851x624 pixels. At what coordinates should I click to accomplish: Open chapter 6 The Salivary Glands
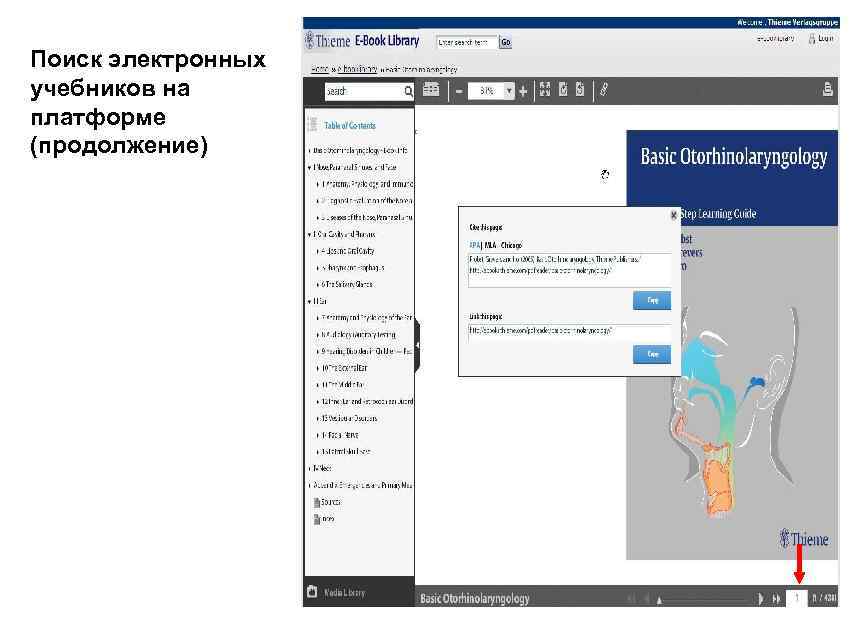tap(347, 284)
